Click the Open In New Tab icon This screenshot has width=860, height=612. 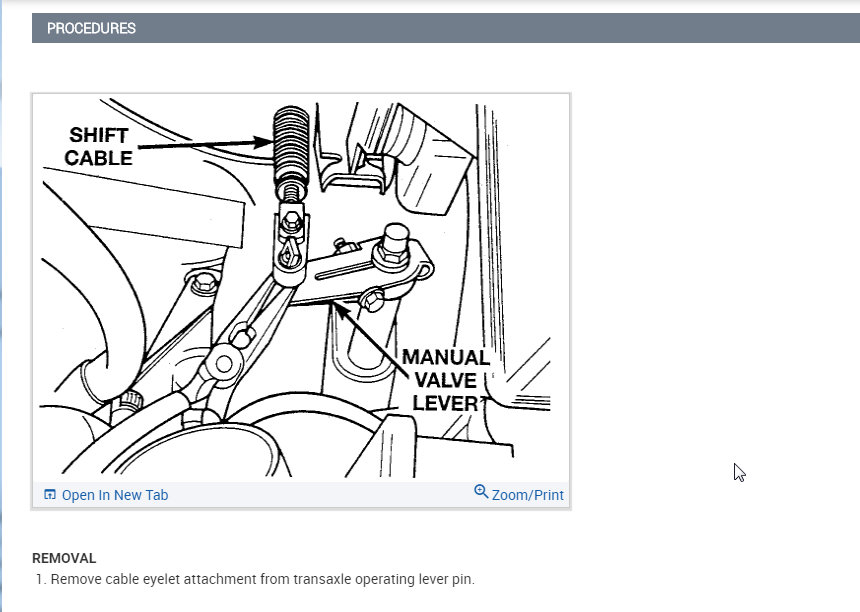click(x=49, y=495)
